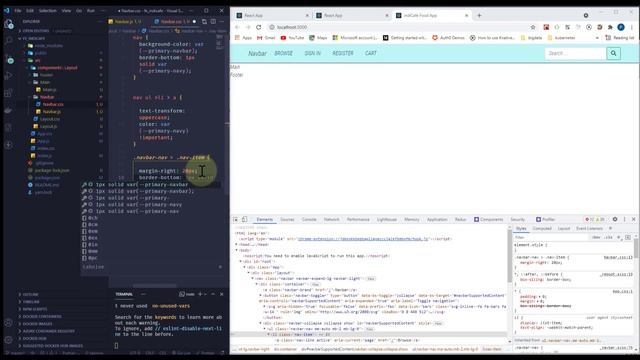Open the Run and Debug view icon
The image size is (640, 360).
9,76
